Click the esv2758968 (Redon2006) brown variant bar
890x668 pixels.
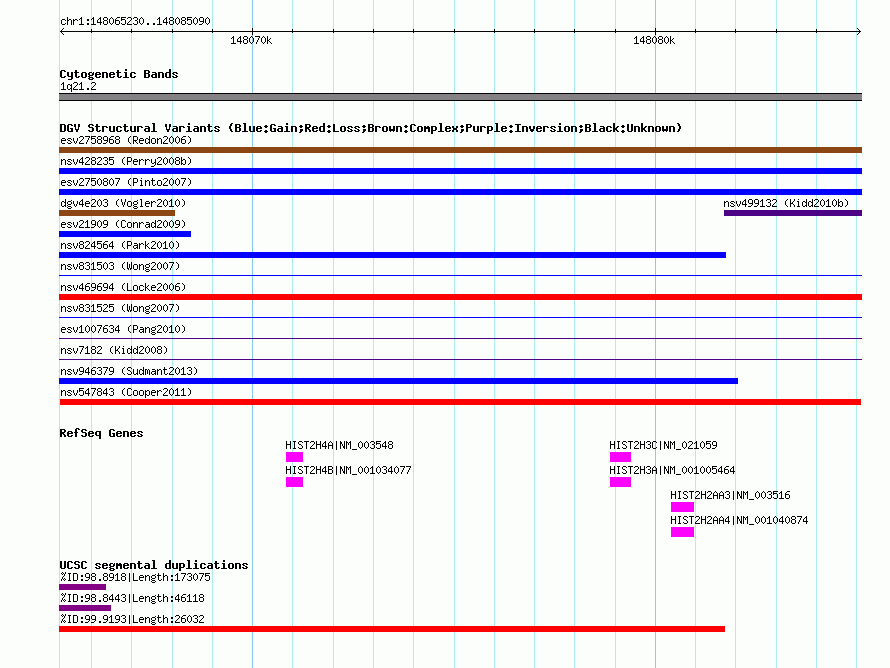tap(460, 150)
